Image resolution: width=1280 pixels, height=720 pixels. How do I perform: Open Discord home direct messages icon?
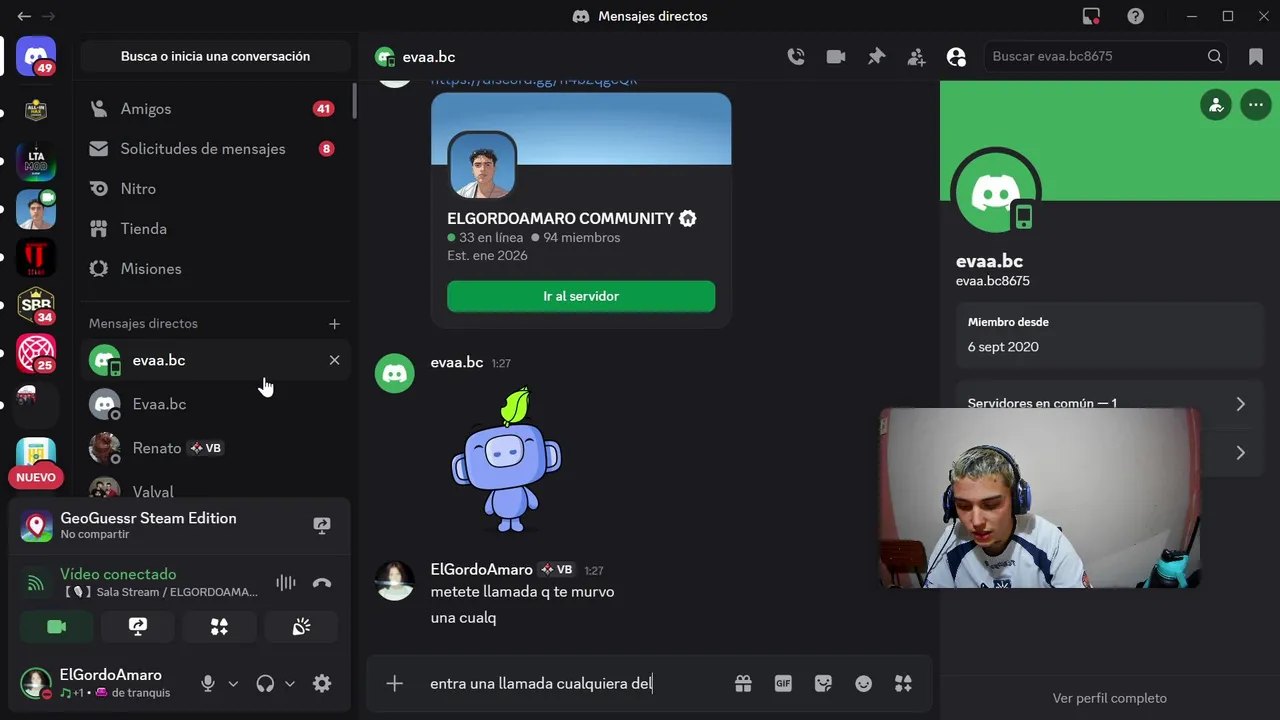point(36,56)
